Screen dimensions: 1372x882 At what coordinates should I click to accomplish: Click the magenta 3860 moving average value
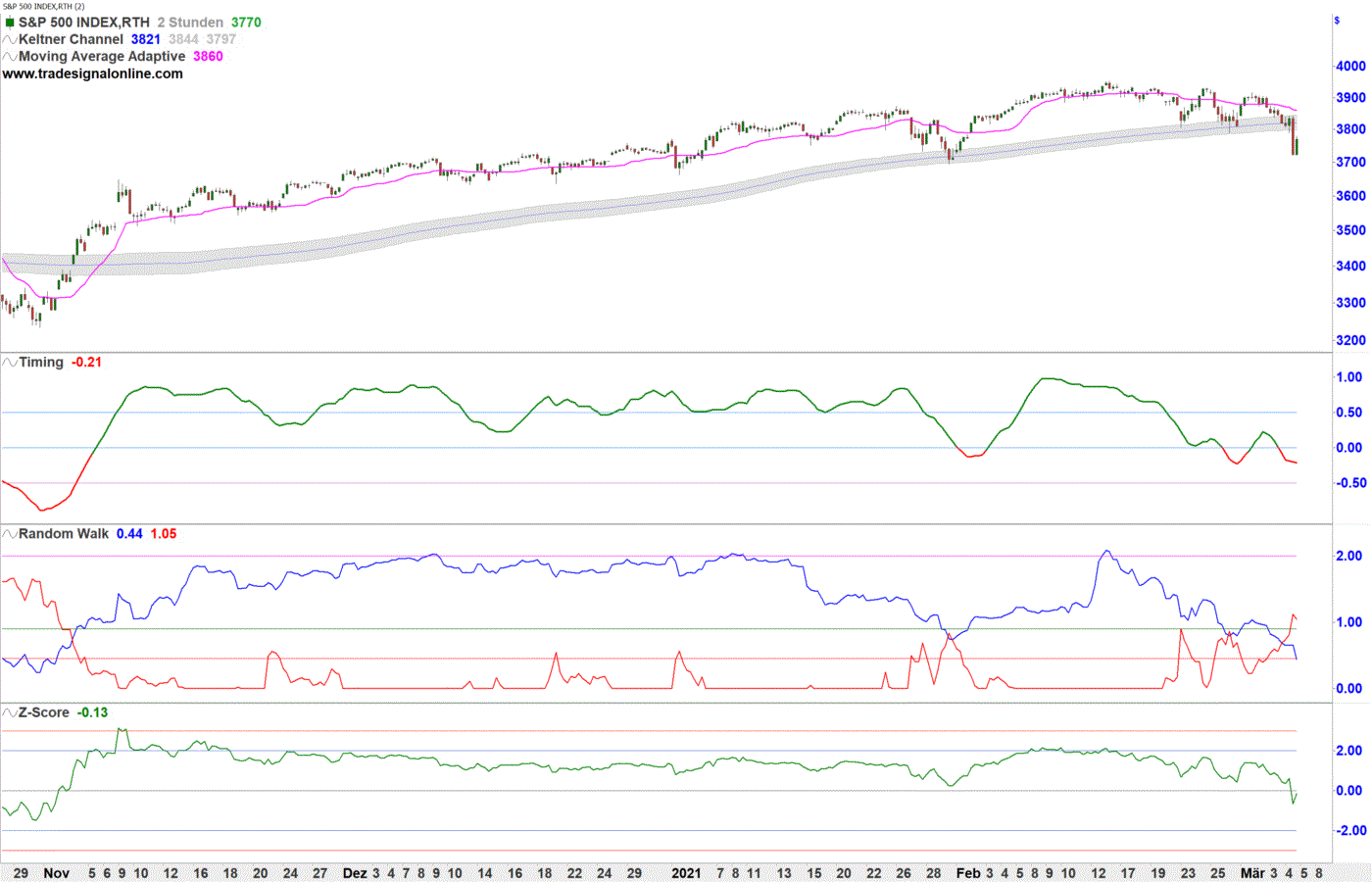[208, 56]
